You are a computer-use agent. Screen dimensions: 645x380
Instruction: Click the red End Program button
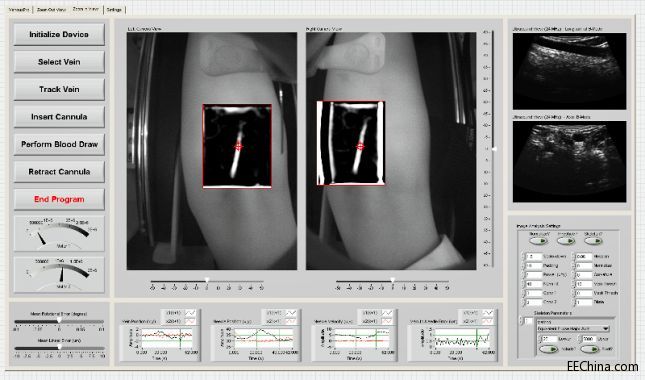[x=59, y=199]
